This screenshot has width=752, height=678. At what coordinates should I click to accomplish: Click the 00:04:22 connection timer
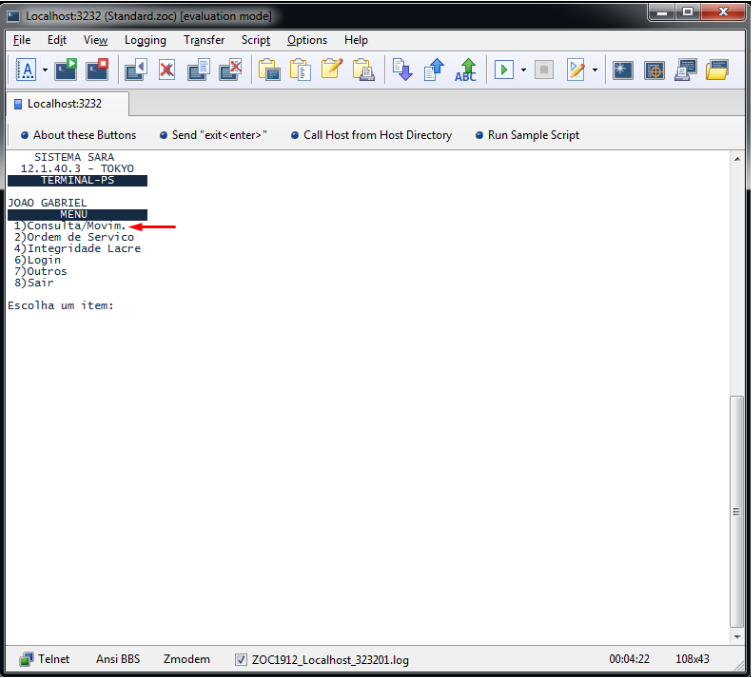629,659
